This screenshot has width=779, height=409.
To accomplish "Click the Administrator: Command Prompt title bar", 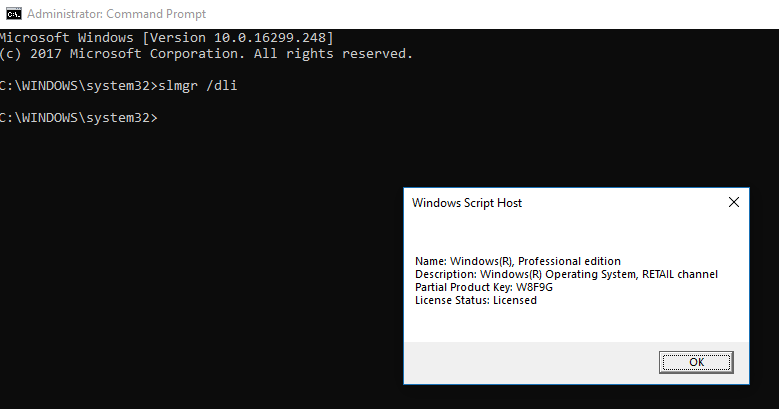I will [390, 14].
